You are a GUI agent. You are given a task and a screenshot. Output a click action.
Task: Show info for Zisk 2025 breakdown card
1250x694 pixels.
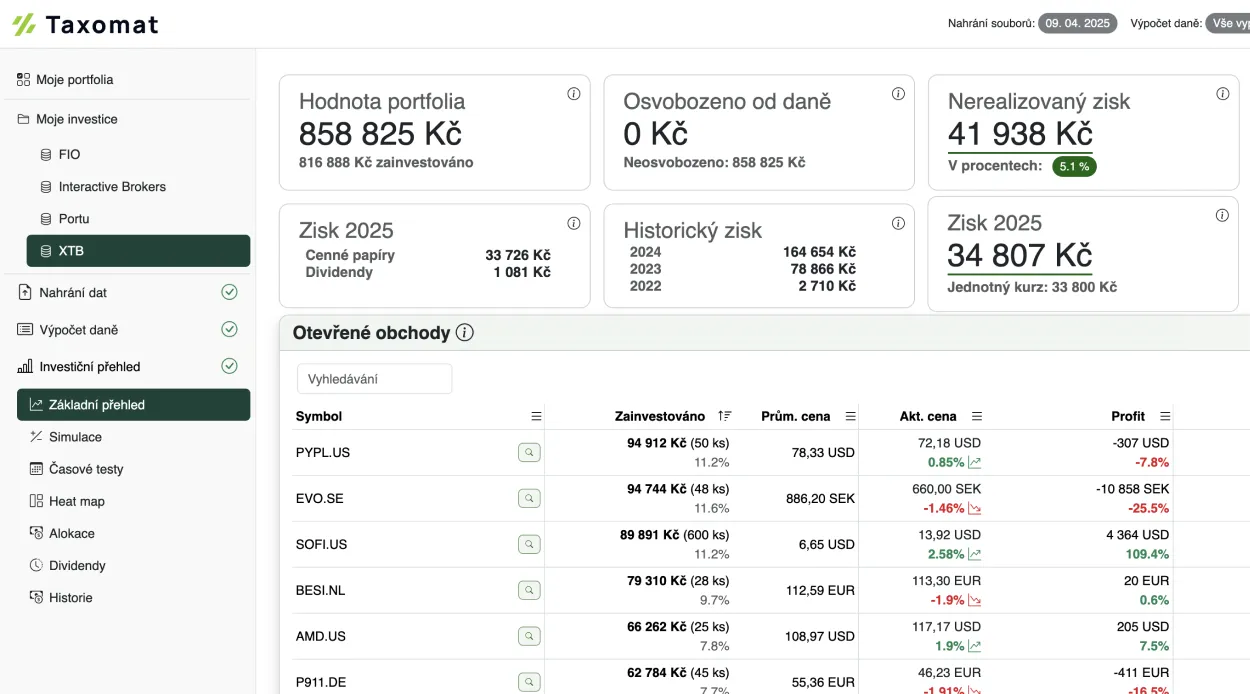tap(574, 224)
